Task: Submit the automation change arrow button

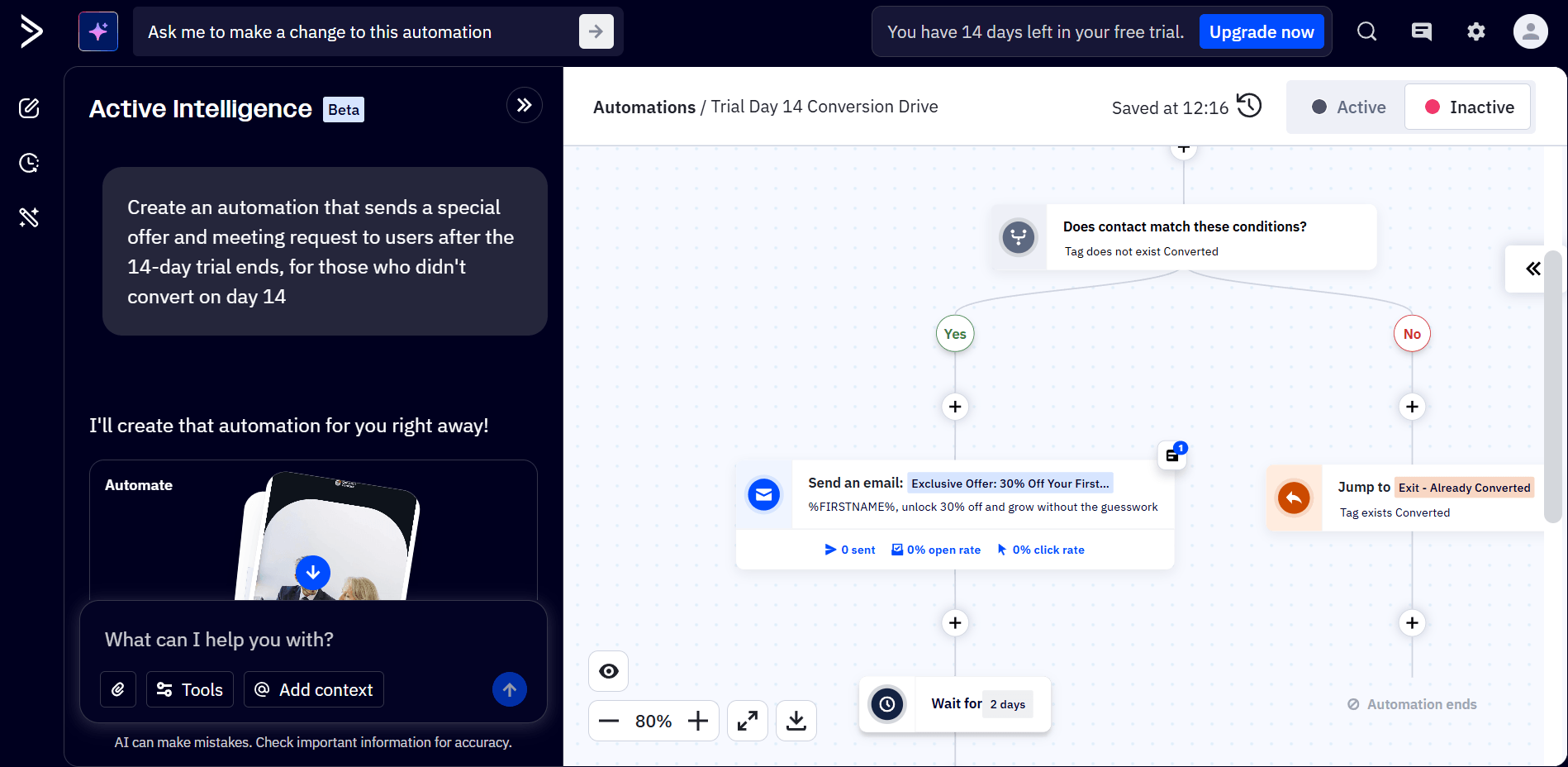Action: click(x=596, y=31)
